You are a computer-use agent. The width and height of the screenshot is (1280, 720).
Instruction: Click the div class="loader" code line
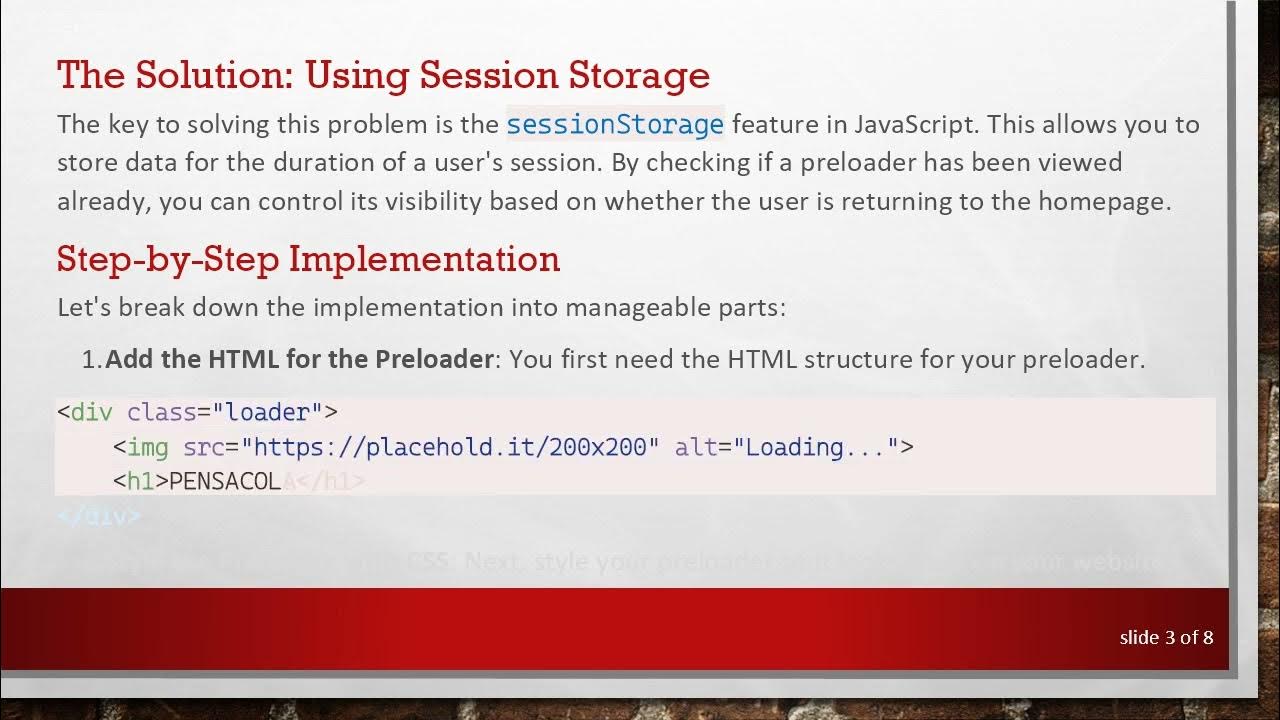[x=197, y=412]
